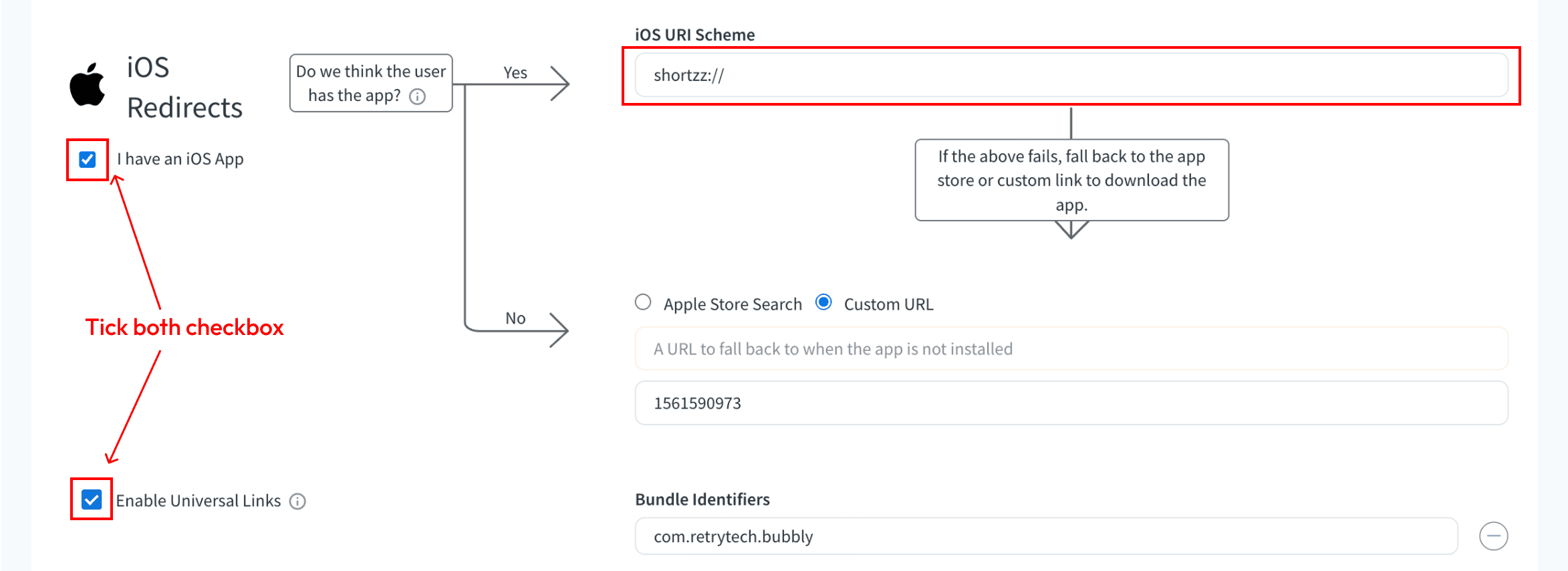1568x571 pixels.
Task: Click info icon beside 'has the app?'
Action: coord(417,97)
